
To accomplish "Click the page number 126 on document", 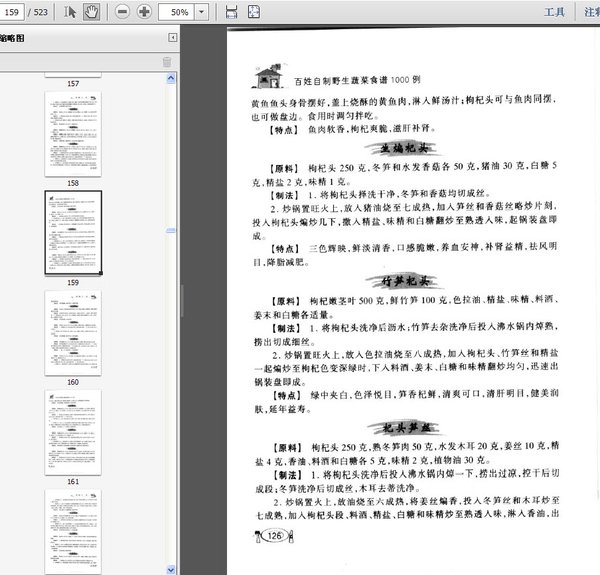I will coord(274,536).
